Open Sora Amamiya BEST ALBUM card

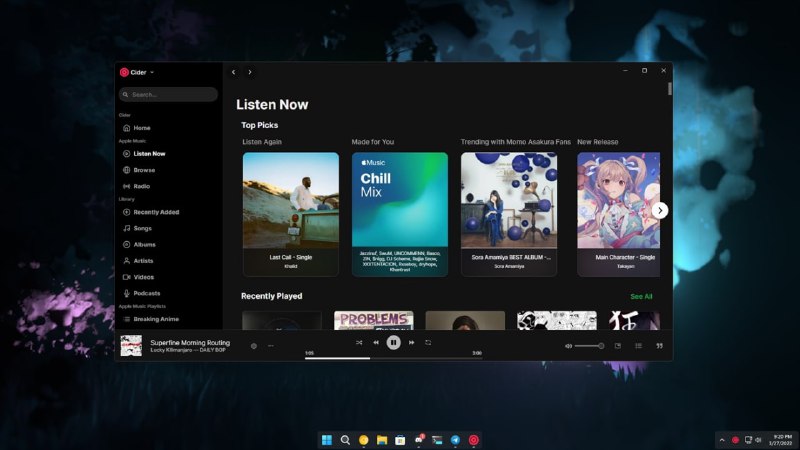click(x=509, y=214)
